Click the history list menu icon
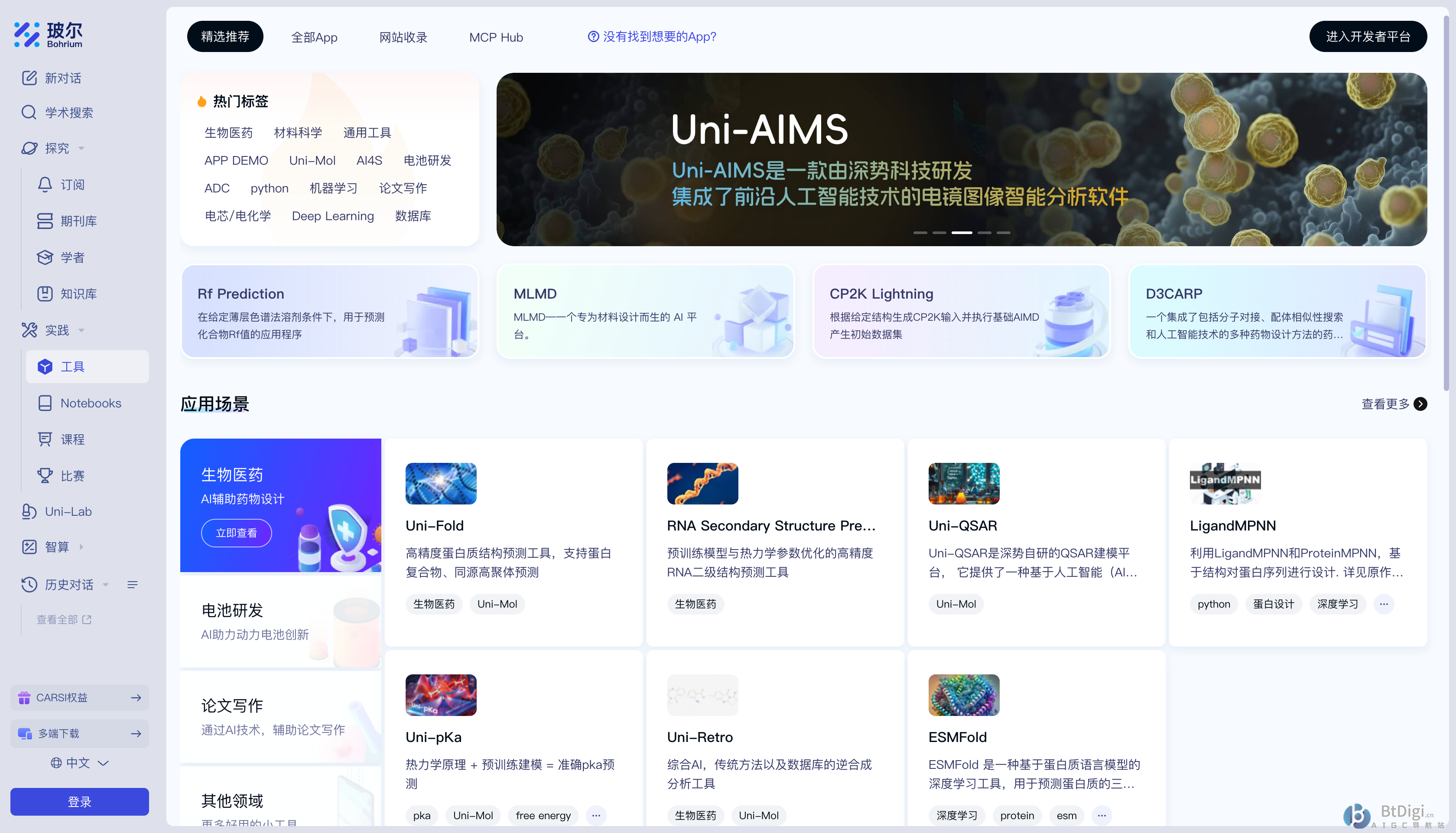Image resolution: width=1456 pixels, height=833 pixels. 133,584
